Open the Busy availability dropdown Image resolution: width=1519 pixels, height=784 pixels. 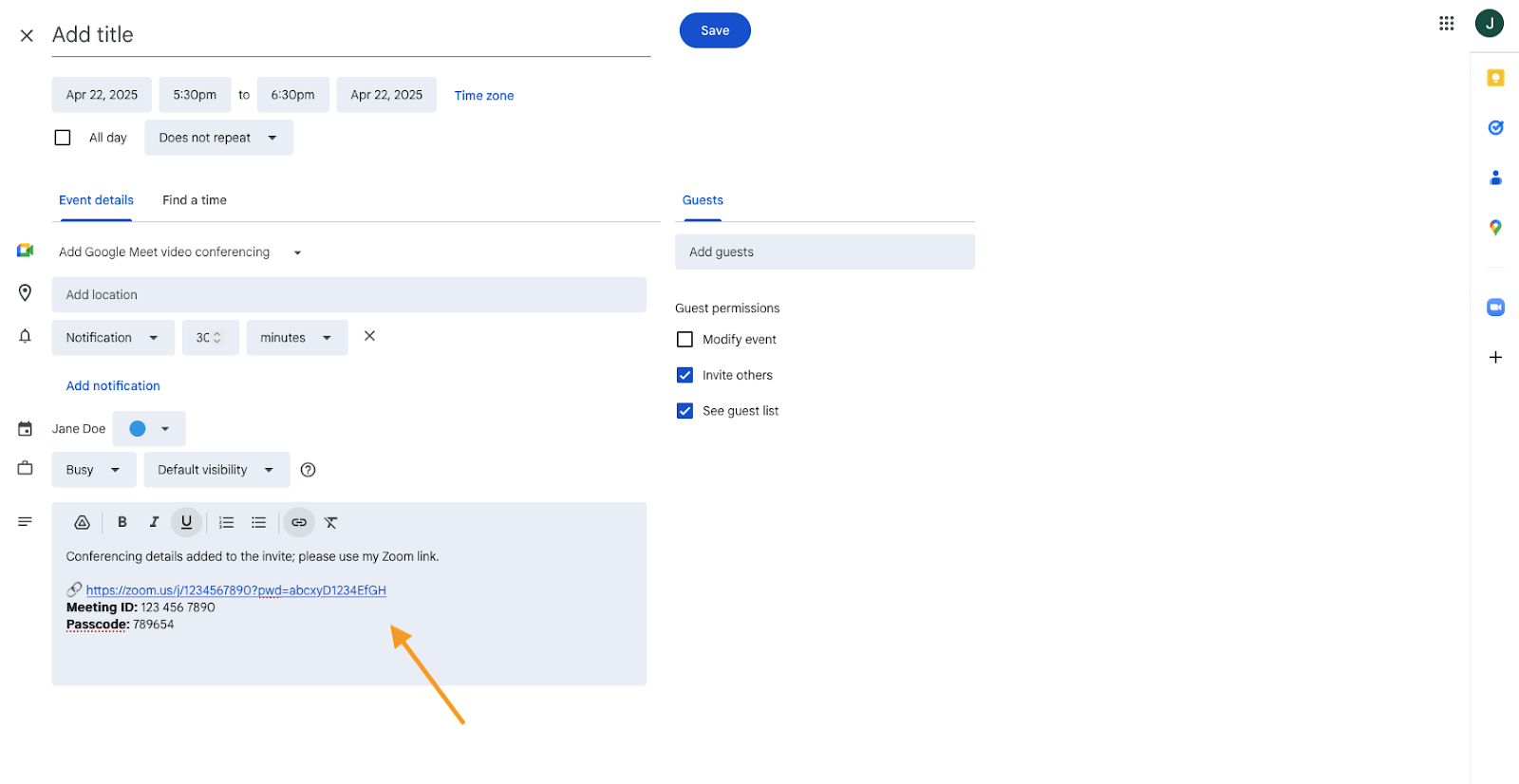(x=93, y=470)
